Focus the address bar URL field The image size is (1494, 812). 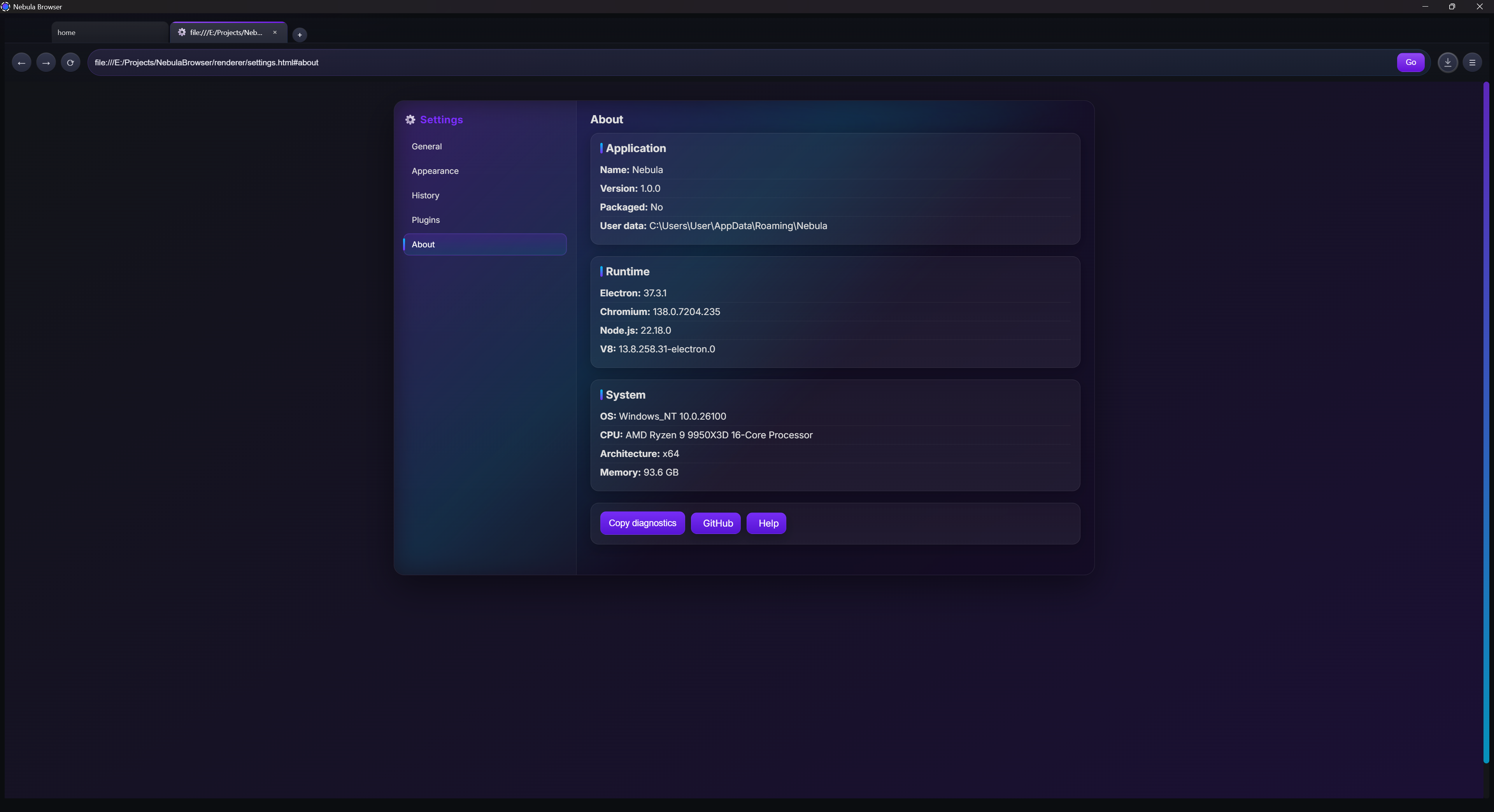742,63
